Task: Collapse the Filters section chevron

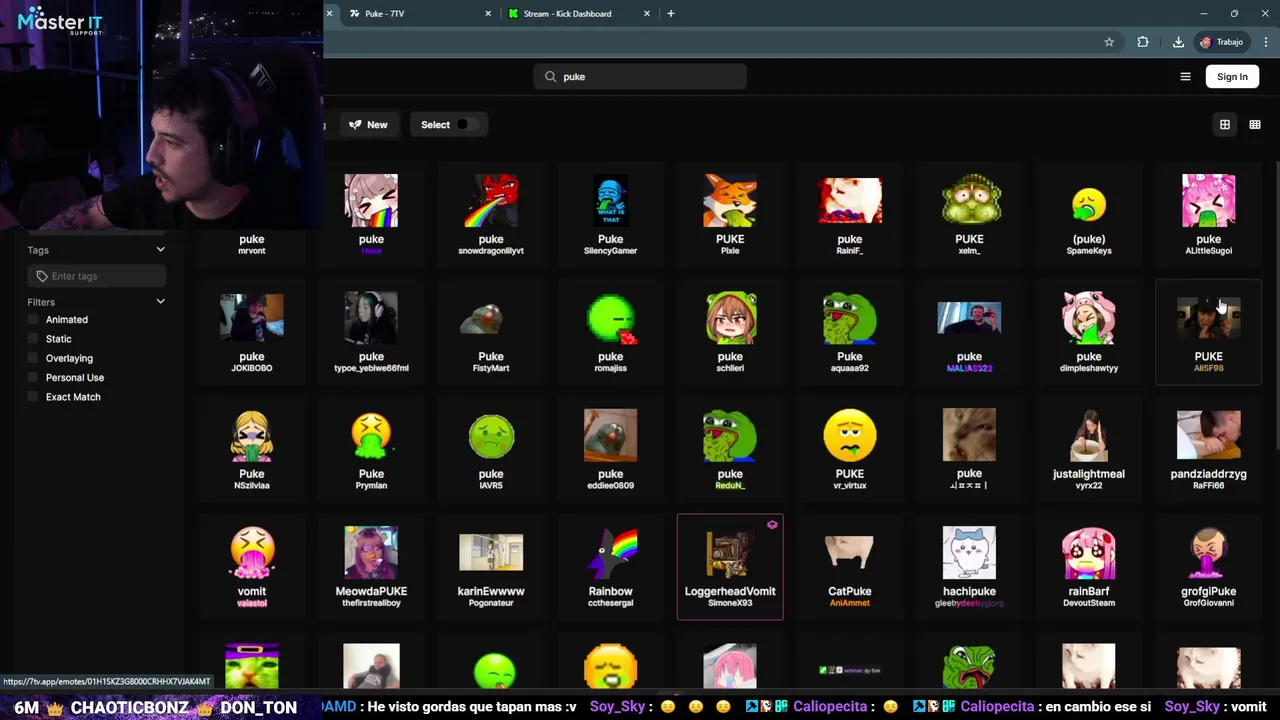Action: 160,302
